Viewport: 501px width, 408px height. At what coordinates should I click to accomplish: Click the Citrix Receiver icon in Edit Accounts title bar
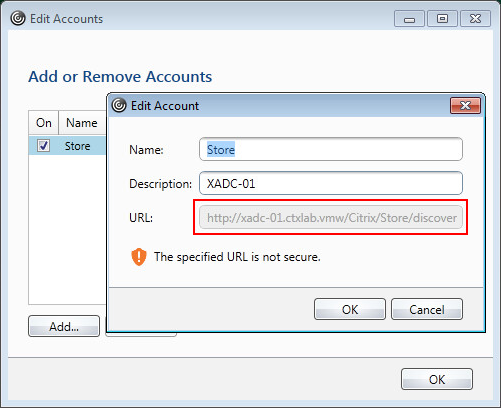click(x=18, y=18)
